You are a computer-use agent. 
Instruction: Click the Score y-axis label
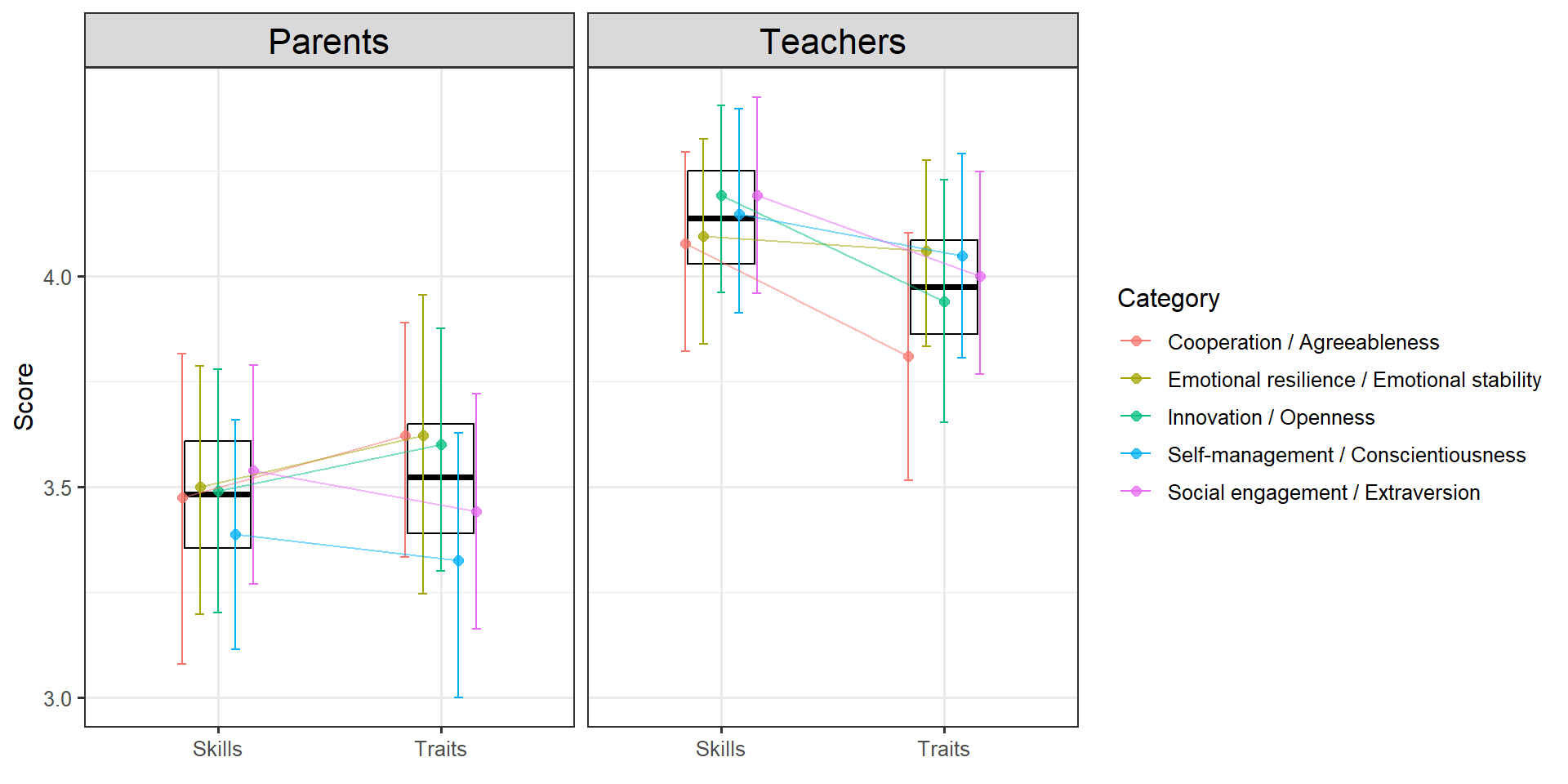click(x=24, y=397)
